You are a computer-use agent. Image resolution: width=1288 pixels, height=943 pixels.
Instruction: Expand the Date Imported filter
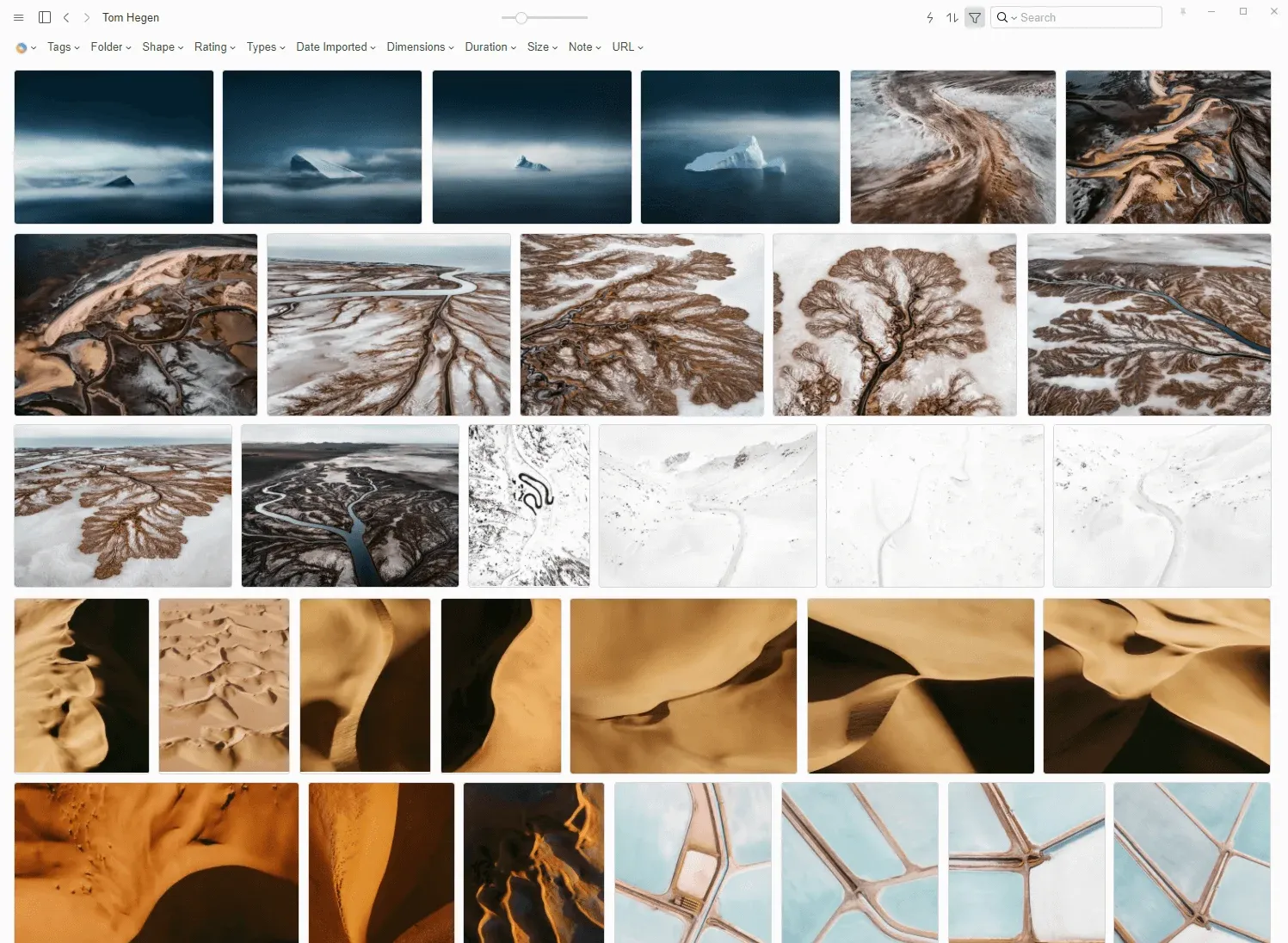click(336, 47)
